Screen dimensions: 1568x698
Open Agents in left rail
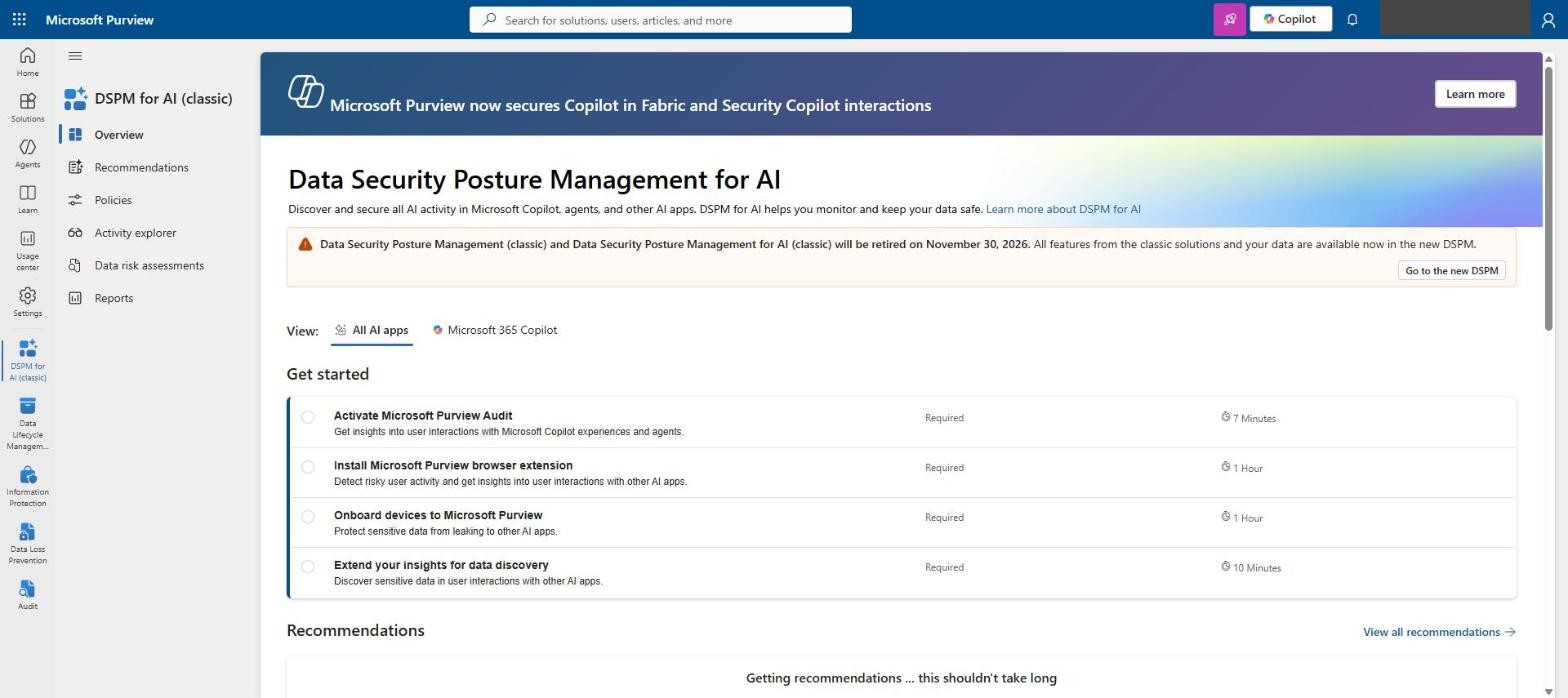click(27, 153)
